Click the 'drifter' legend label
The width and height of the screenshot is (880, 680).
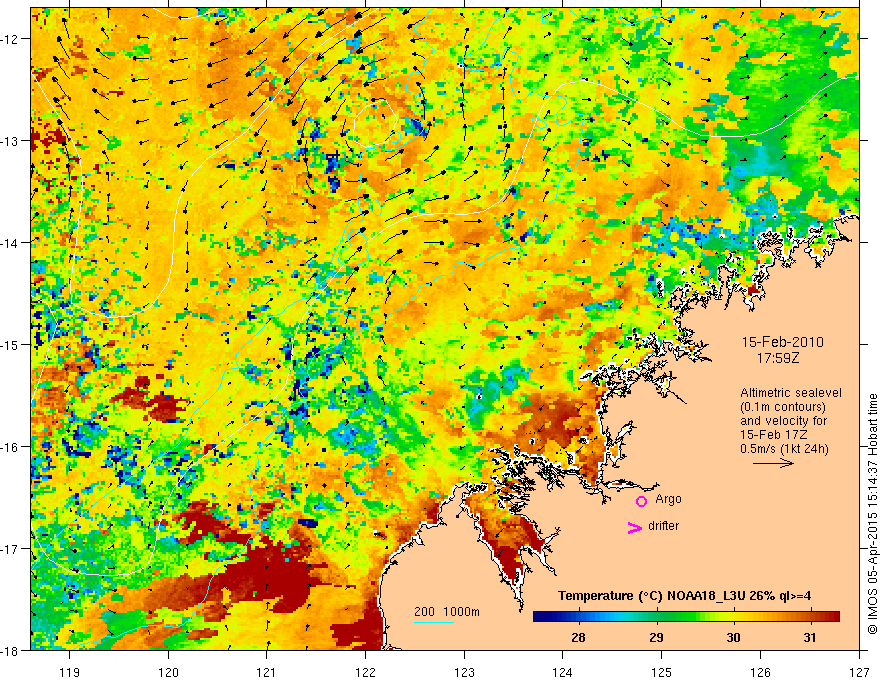pyautogui.click(x=663, y=526)
